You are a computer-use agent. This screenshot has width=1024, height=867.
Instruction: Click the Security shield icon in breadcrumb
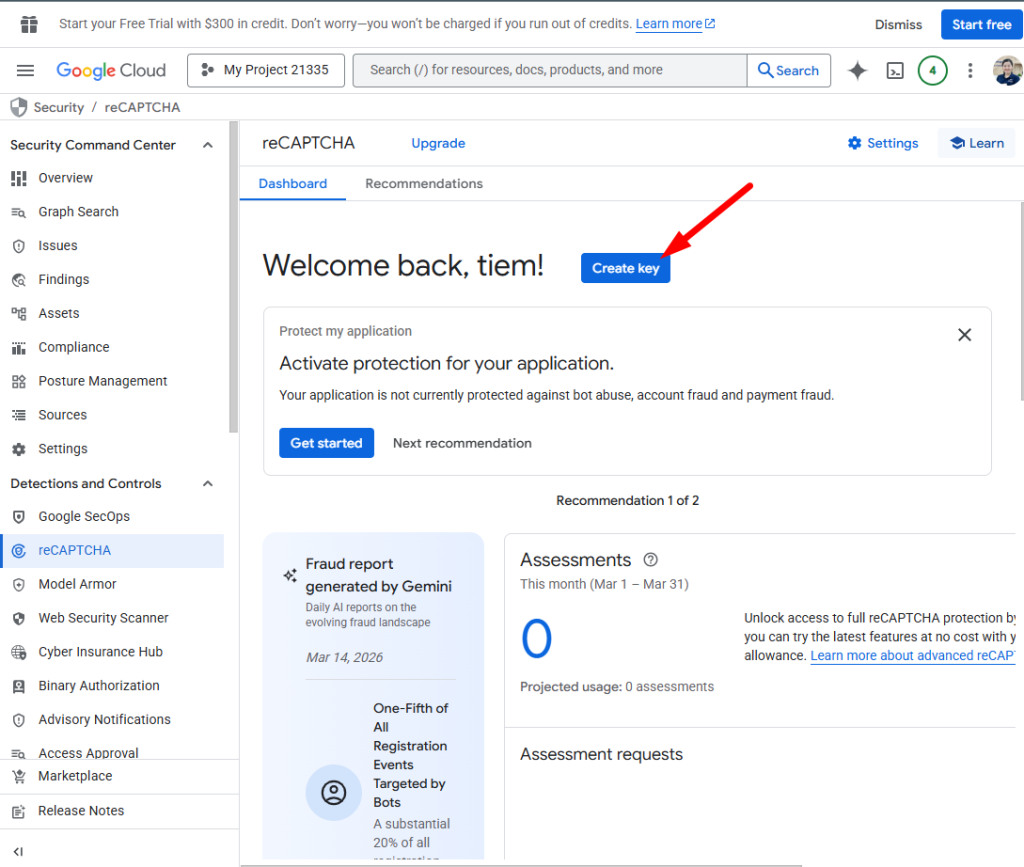(19, 107)
